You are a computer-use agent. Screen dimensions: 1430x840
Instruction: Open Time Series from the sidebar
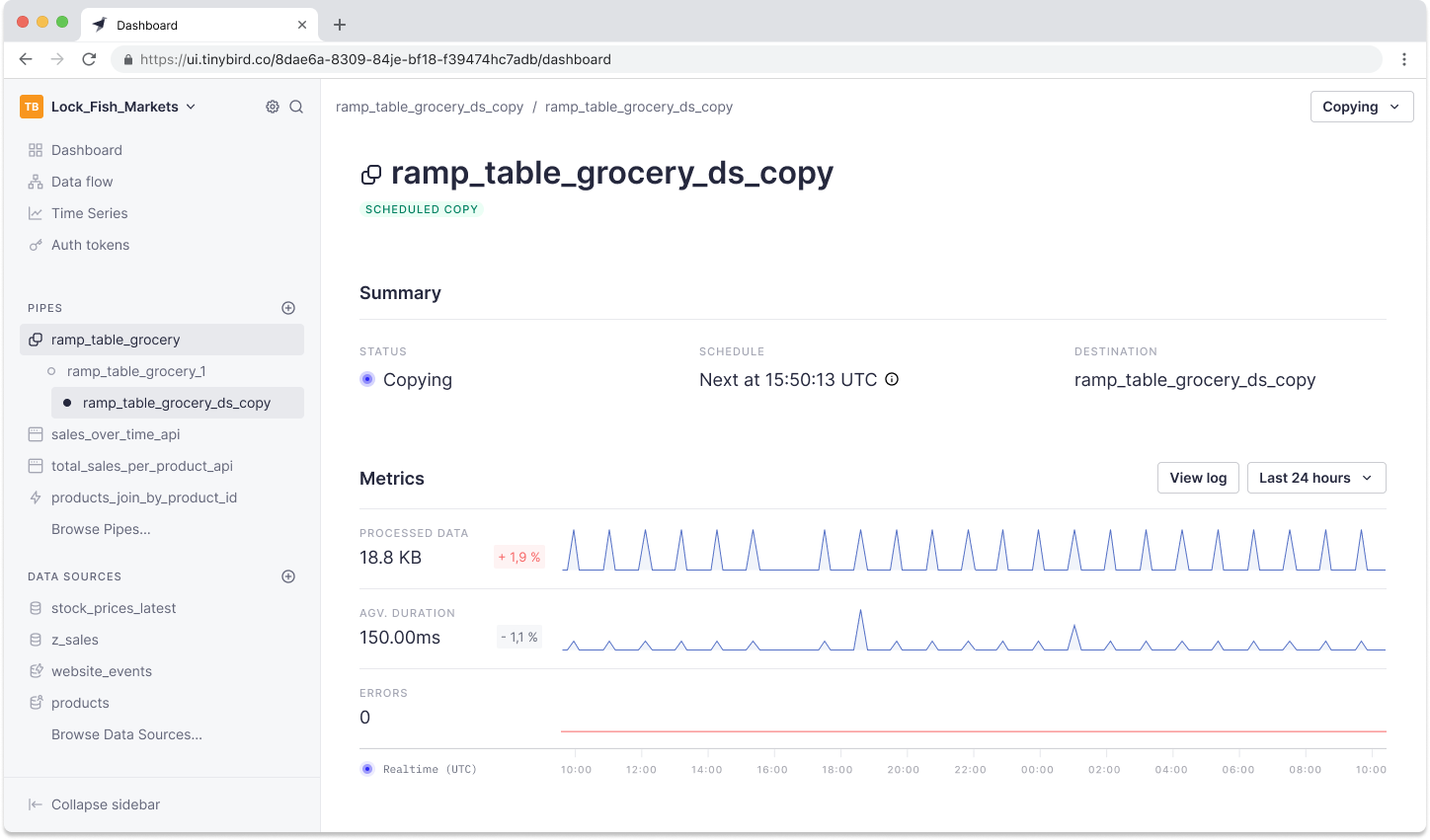89,213
